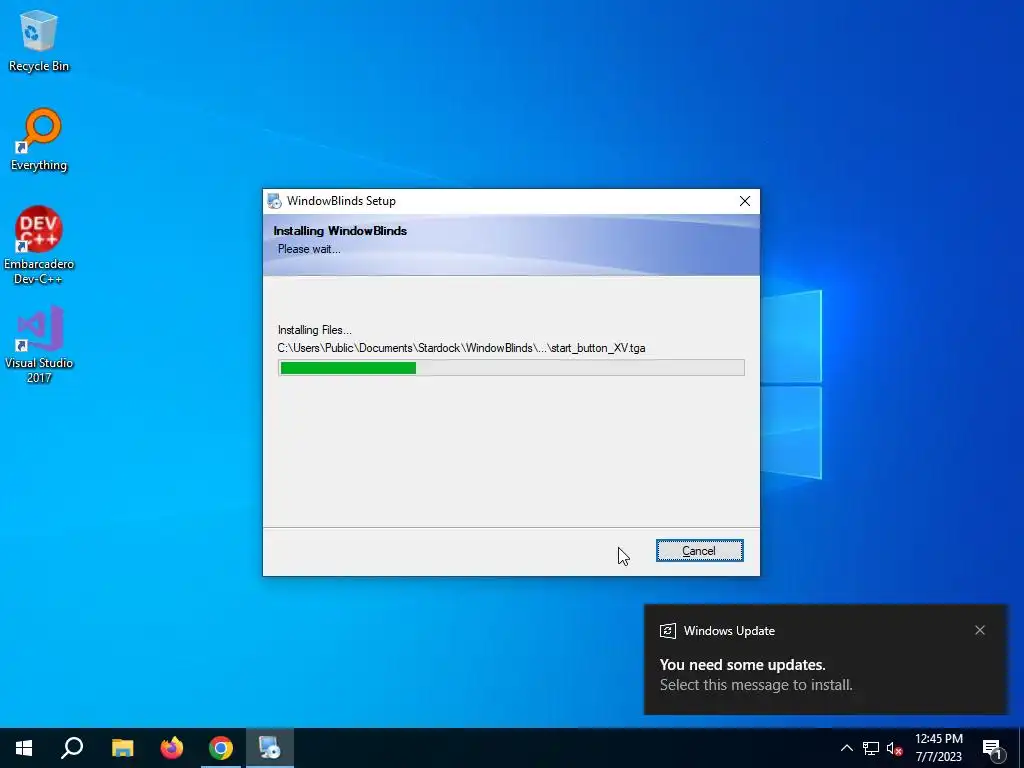
Task: Click 'Select this message to install.' text
Action: (756, 685)
